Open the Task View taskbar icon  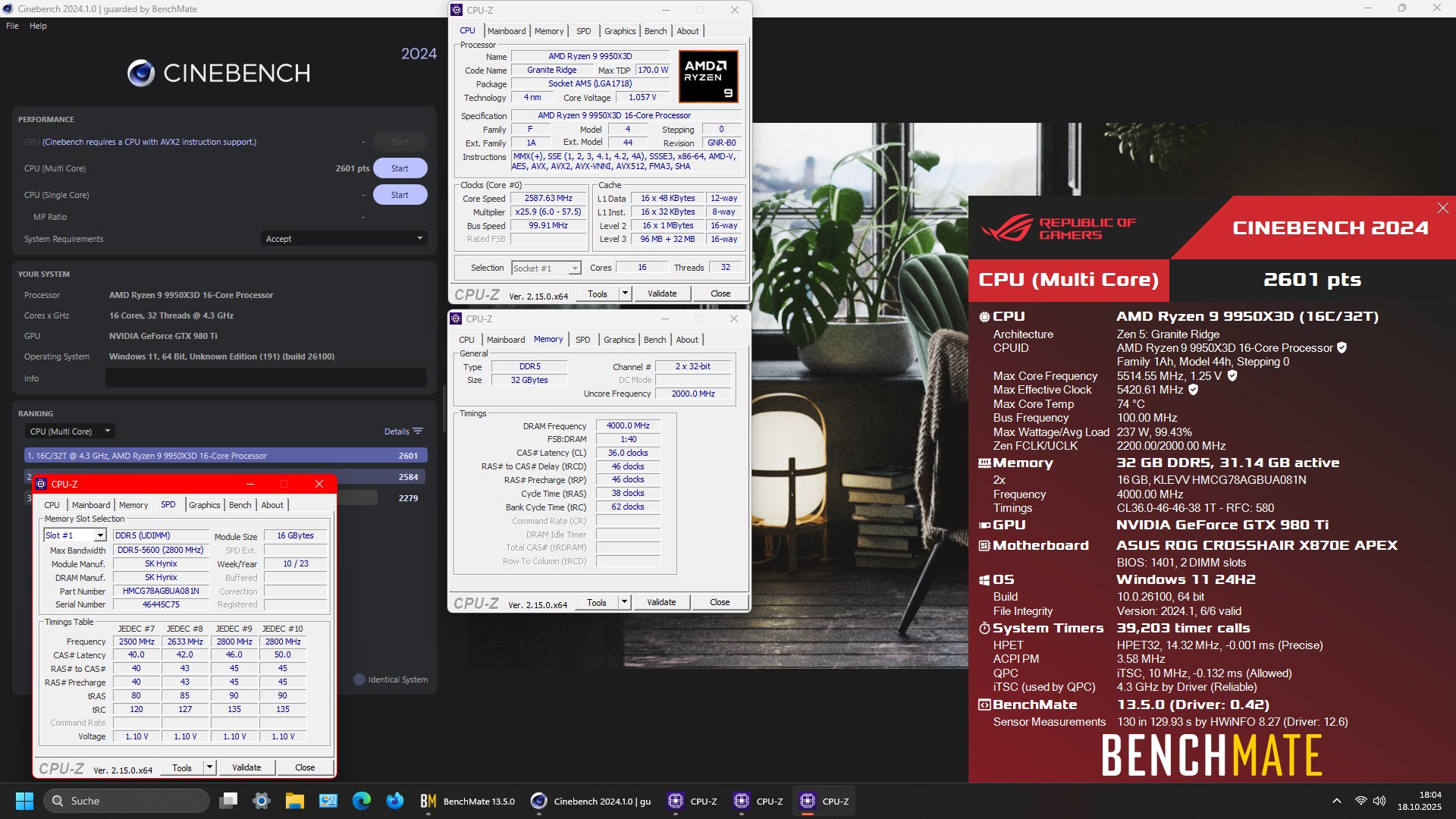(228, 801)
